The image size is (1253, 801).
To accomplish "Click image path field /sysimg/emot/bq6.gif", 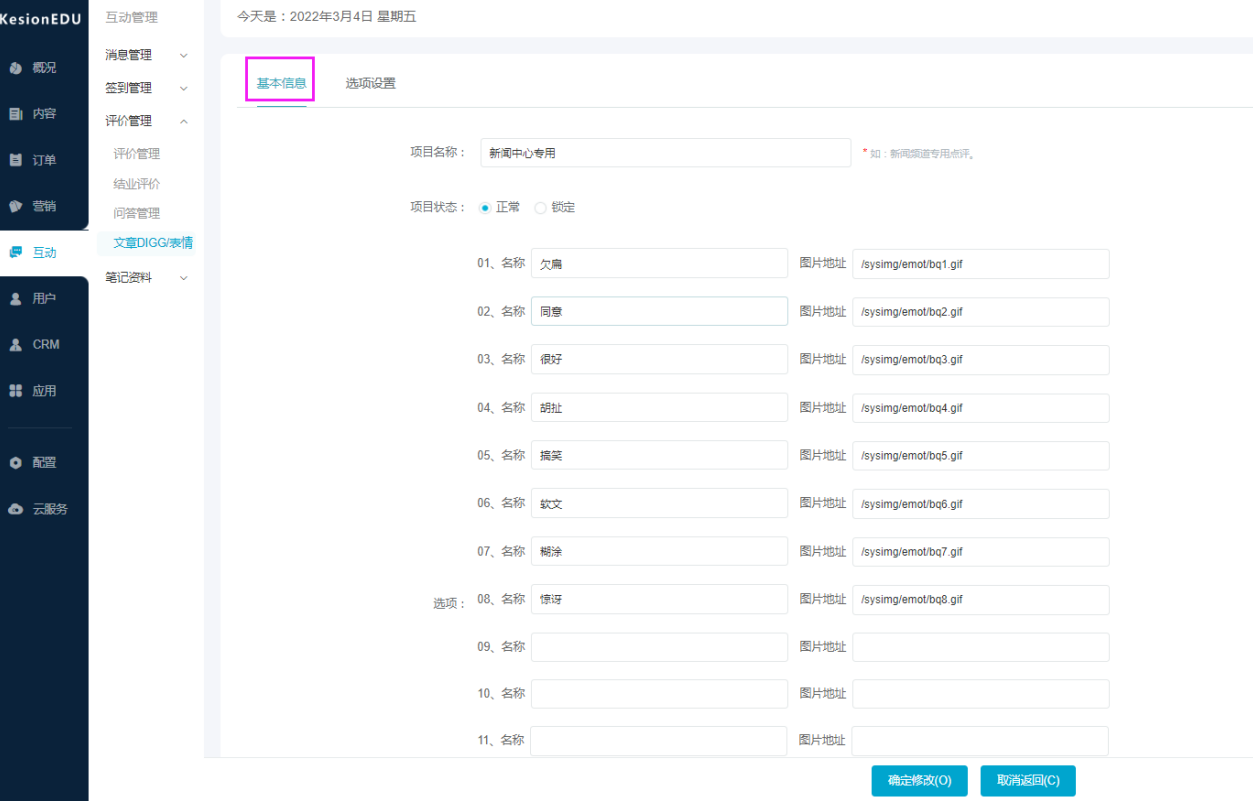I will 981,504.
